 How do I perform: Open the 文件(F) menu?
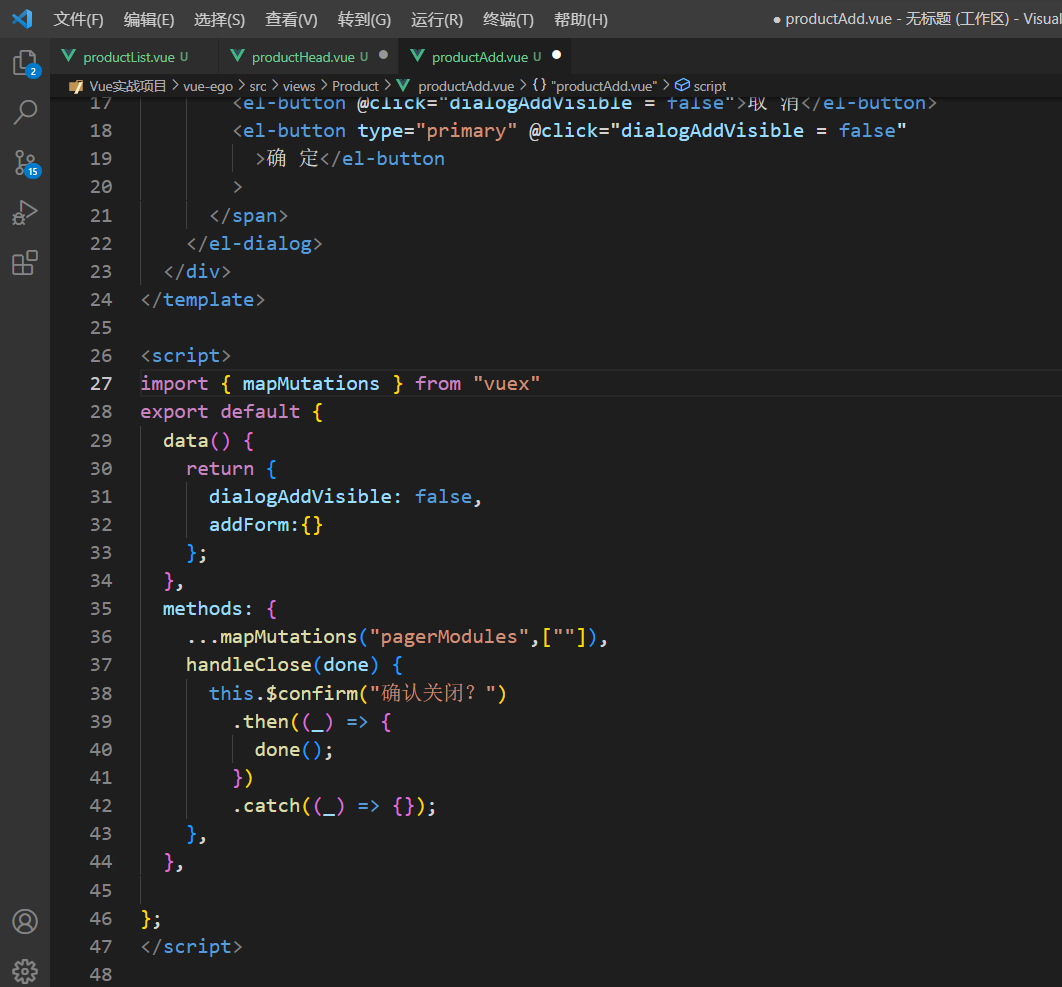click(79, 20)
